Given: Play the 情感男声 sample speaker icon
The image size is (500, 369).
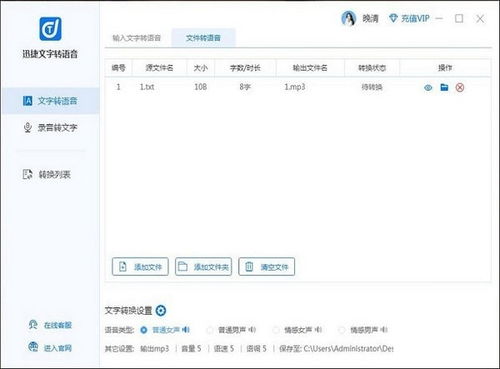Looking at the screenshot, I should [x=384, y=330].
